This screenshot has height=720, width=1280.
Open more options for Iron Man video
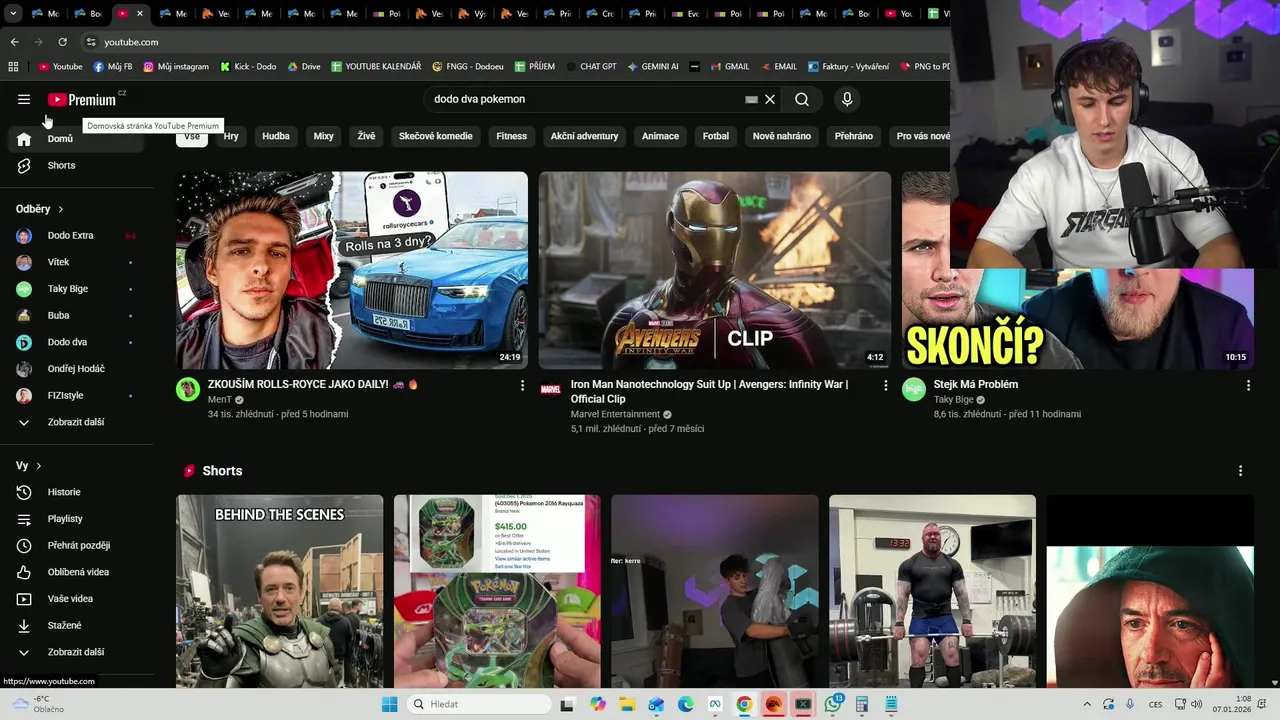tap(885, 385)
